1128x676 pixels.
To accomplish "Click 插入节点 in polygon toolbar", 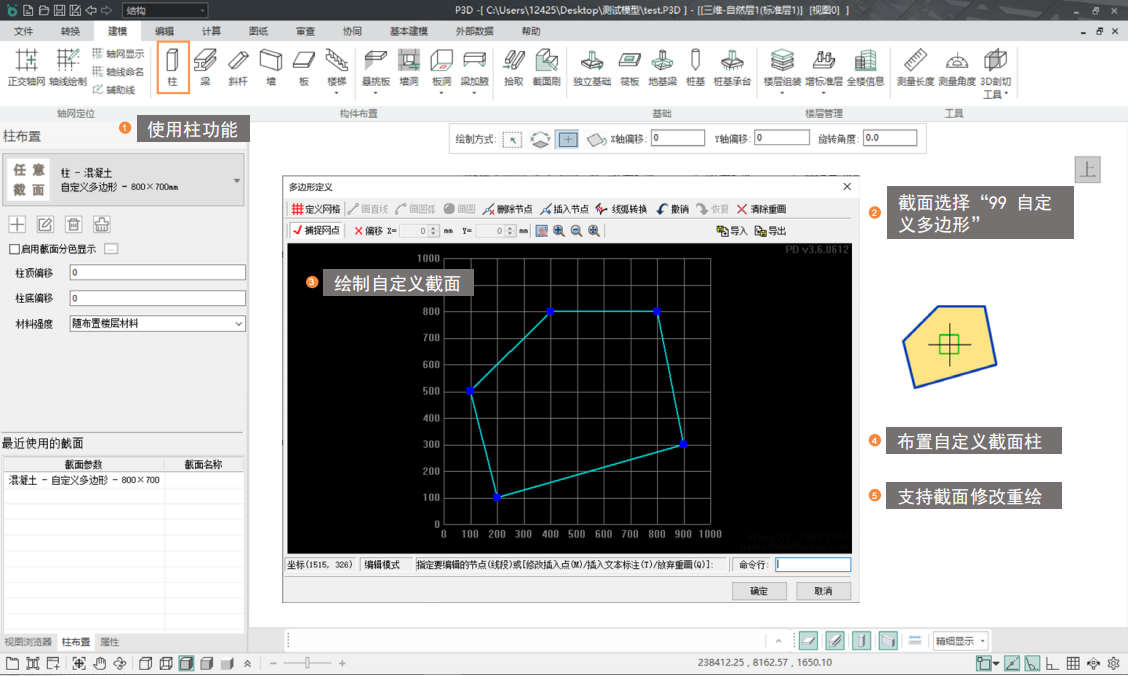I will 564,209.
